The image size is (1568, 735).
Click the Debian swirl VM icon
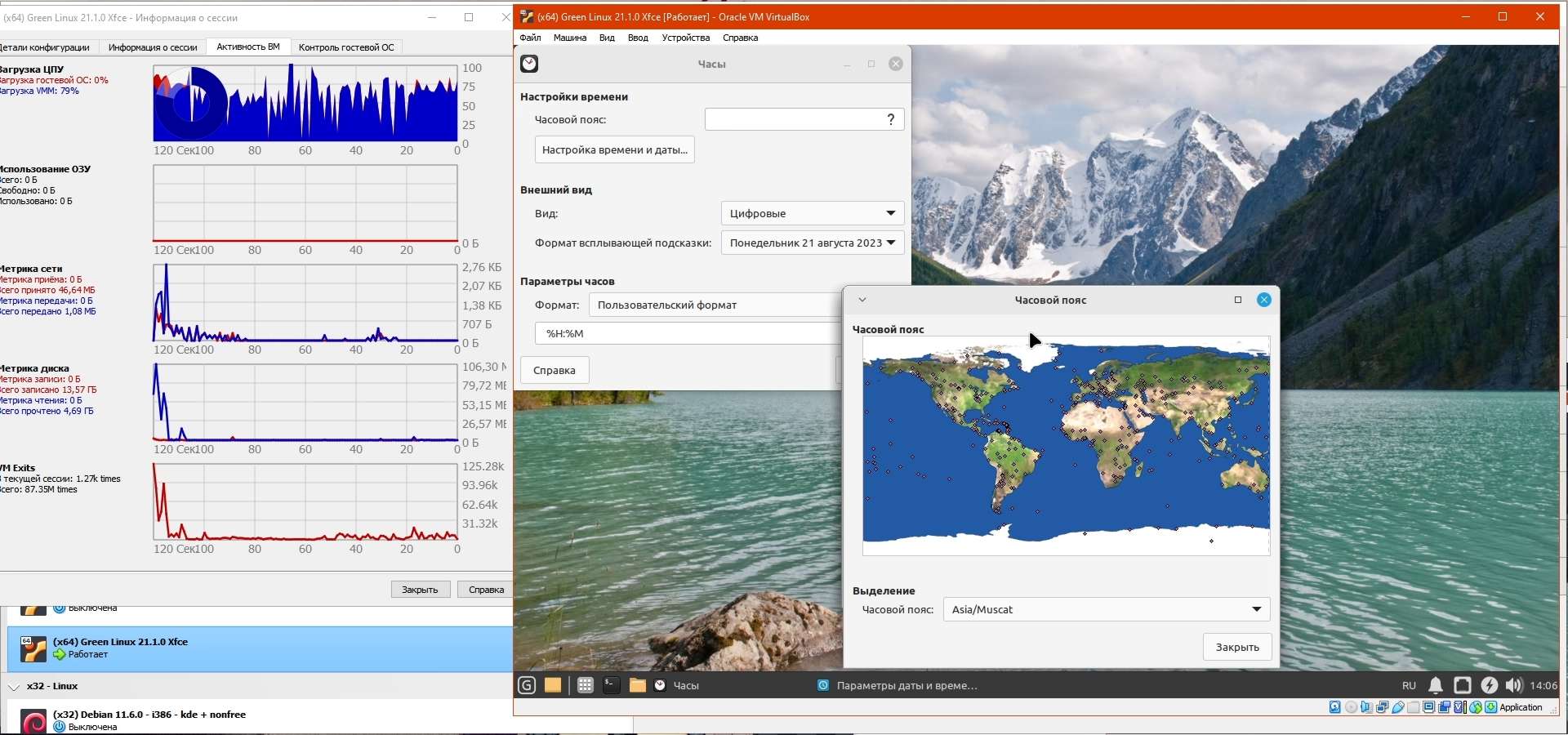click(33, 722)
